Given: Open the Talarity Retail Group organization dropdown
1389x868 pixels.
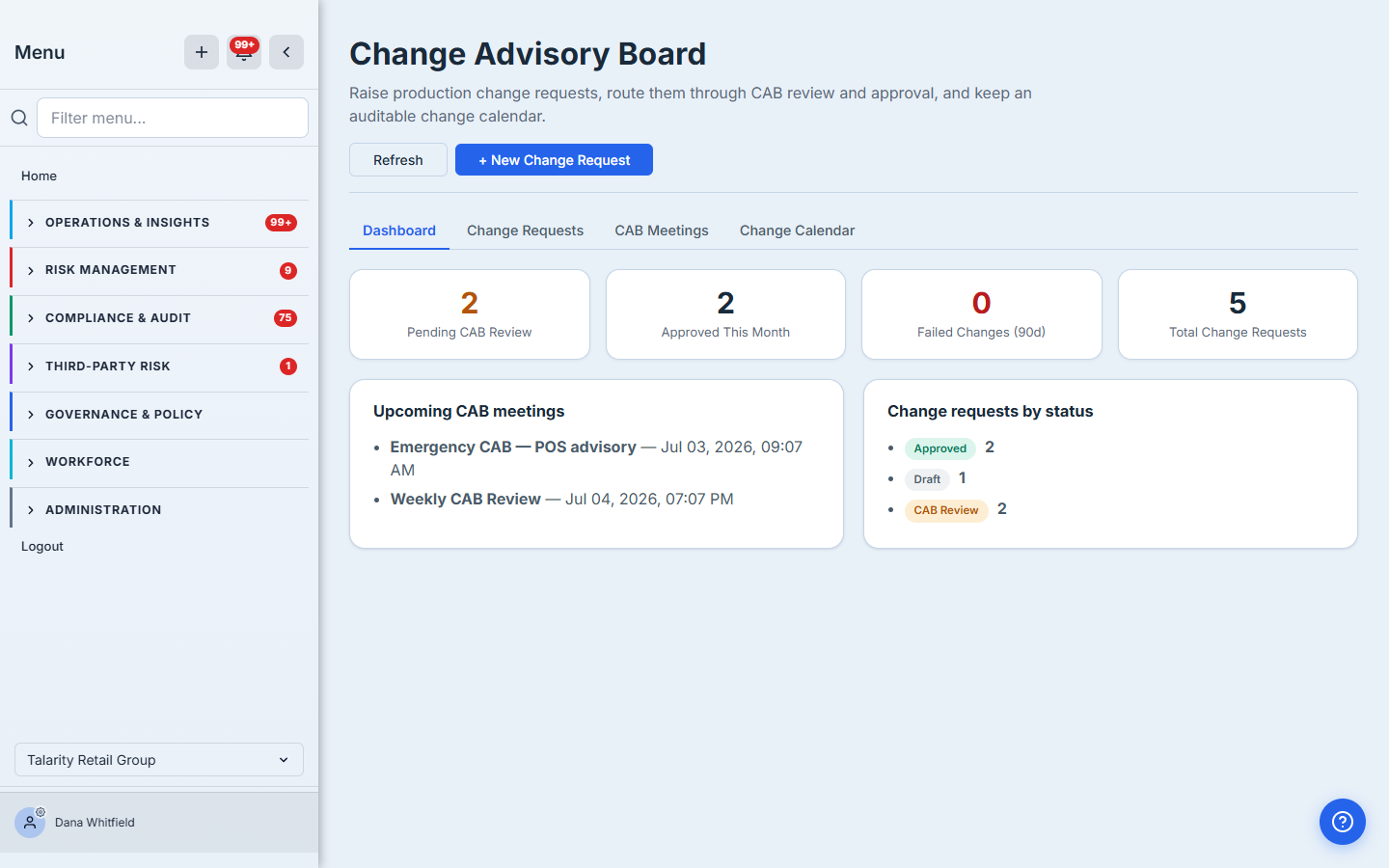Looking at the screenshot, I should coord(159,760).
